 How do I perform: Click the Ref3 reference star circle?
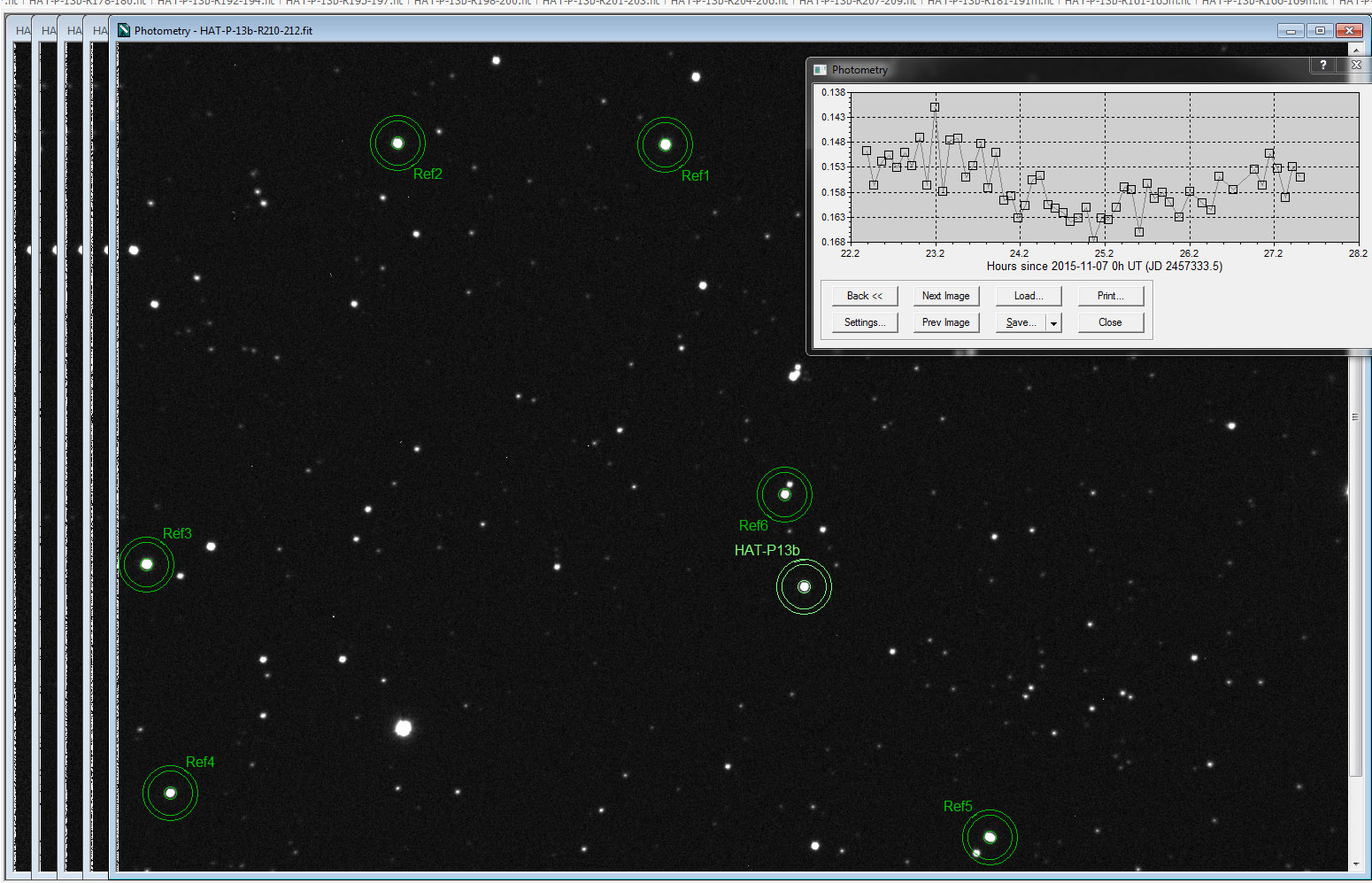click(147, 564)
